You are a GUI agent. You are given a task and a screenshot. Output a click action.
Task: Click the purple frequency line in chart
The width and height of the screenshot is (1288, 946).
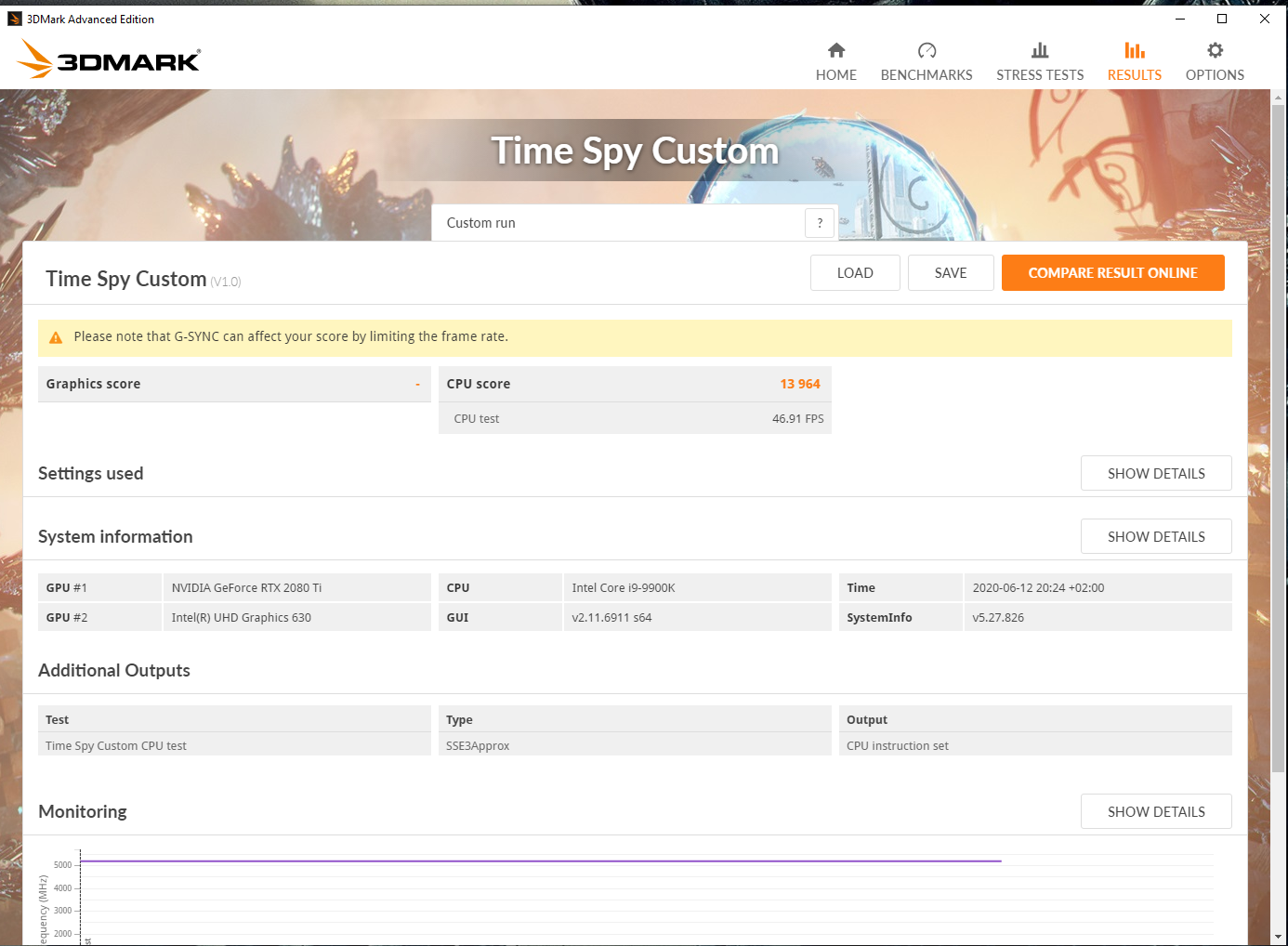[x=541, y=861]
